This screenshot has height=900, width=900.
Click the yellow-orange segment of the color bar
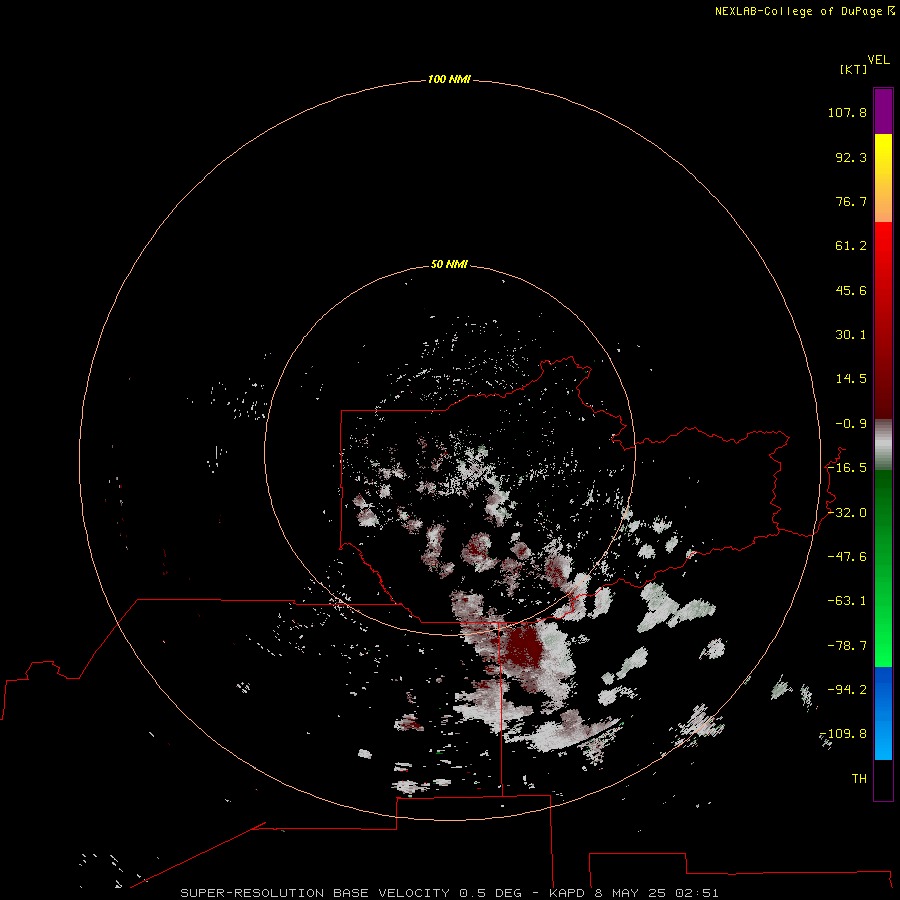point(883,178)
